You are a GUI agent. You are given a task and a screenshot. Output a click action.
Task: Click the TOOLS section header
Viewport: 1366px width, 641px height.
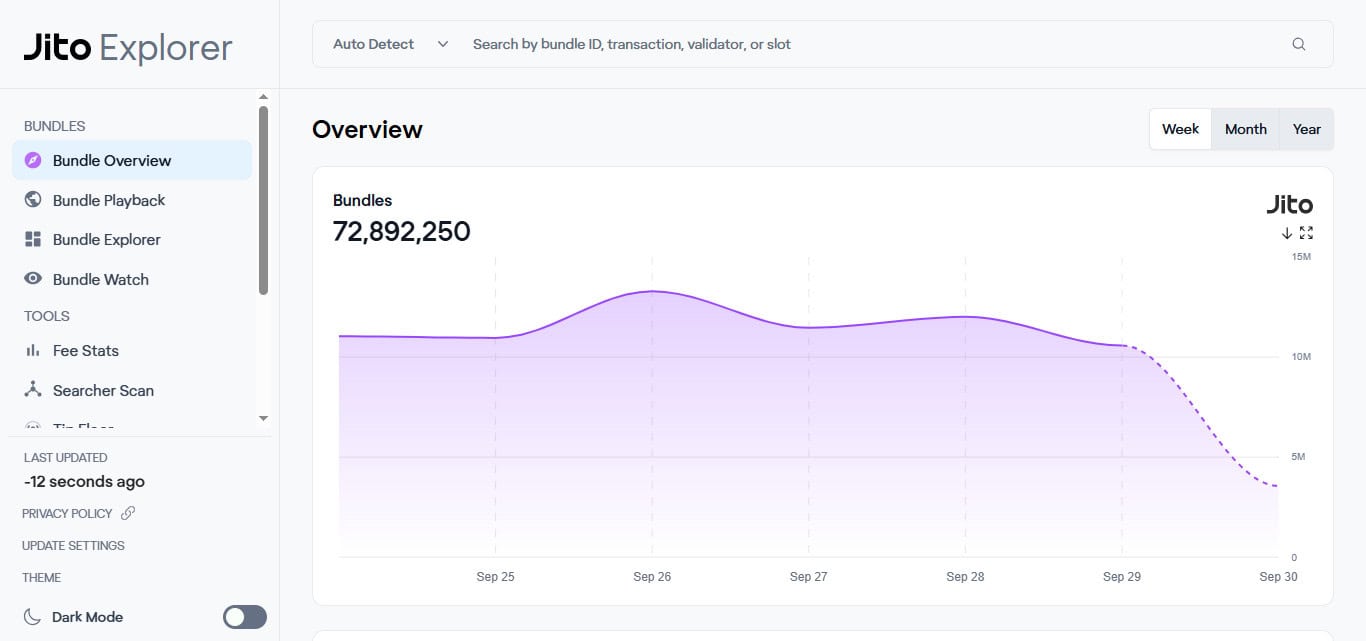[47, 316]
